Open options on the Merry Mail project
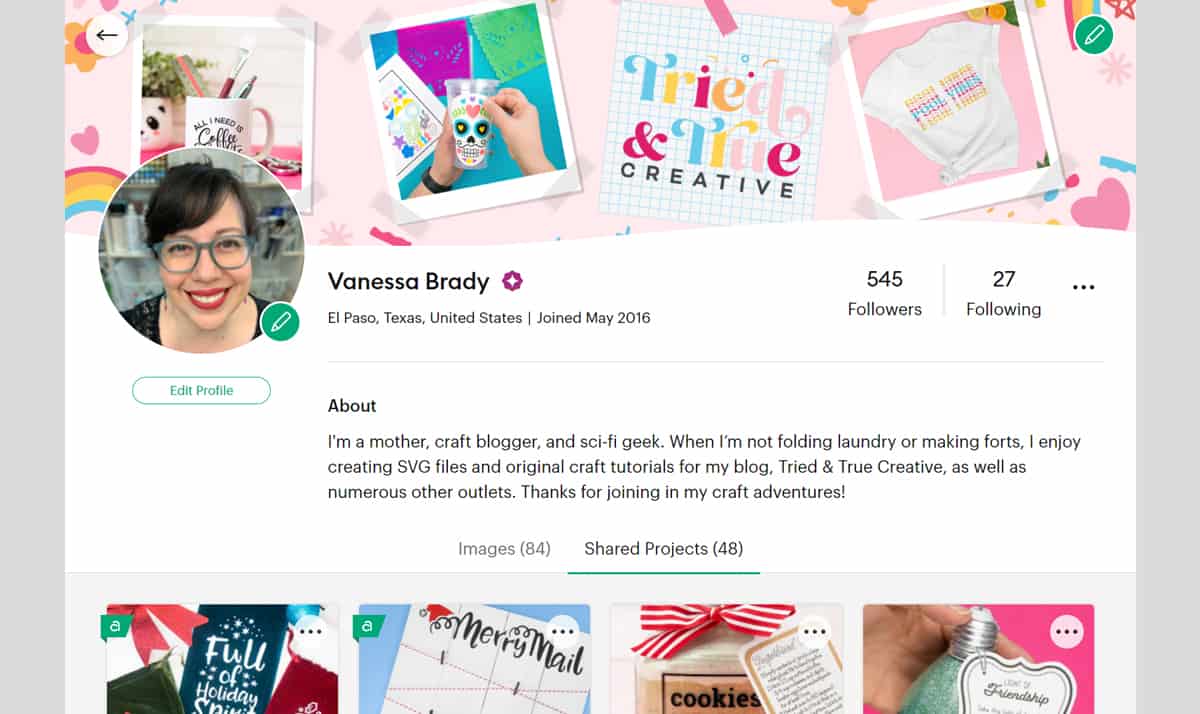The image size is (1200, 714). (564, 631)
